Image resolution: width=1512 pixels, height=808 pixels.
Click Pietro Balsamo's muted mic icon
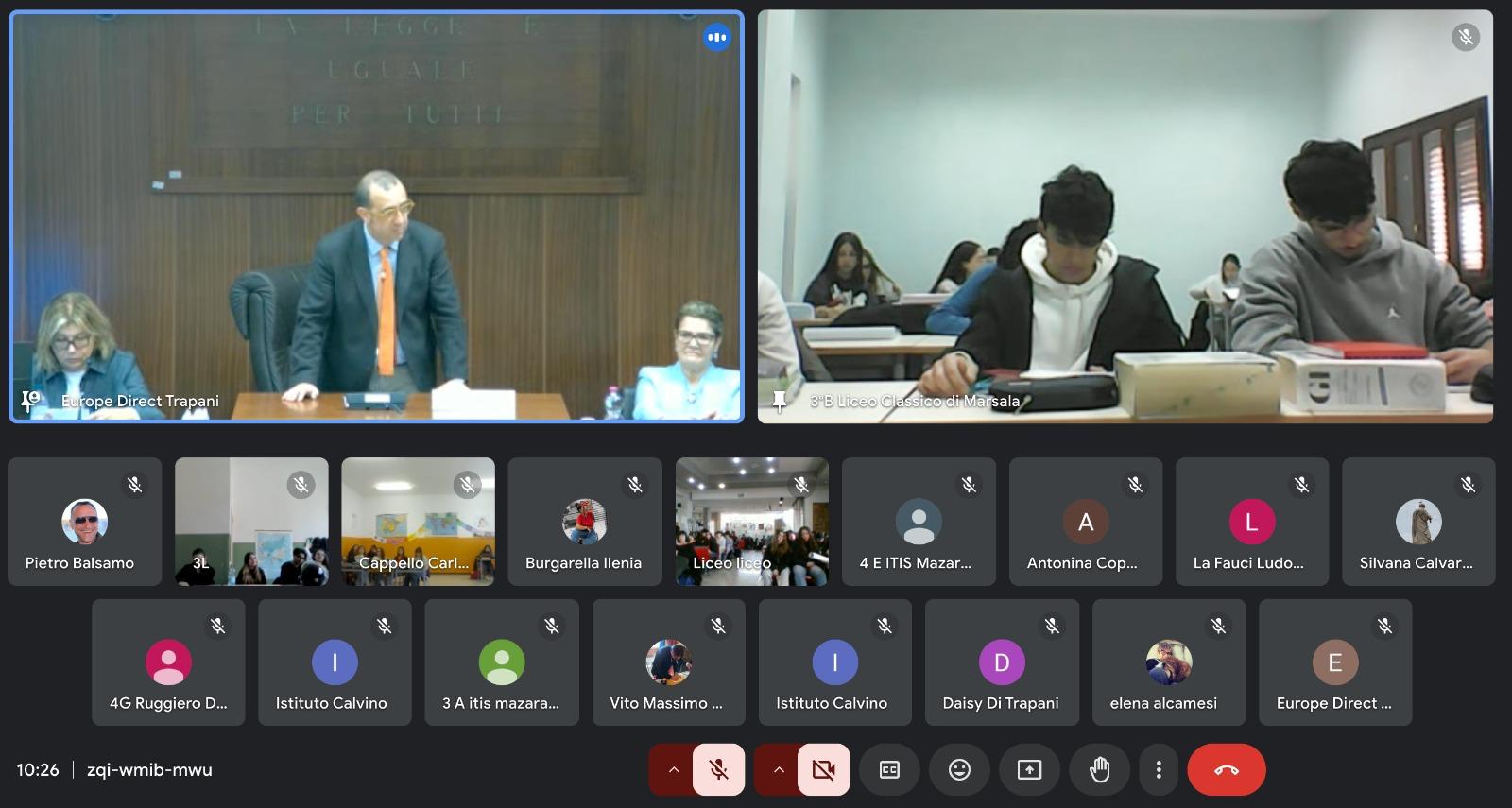[x=134, y=485]
